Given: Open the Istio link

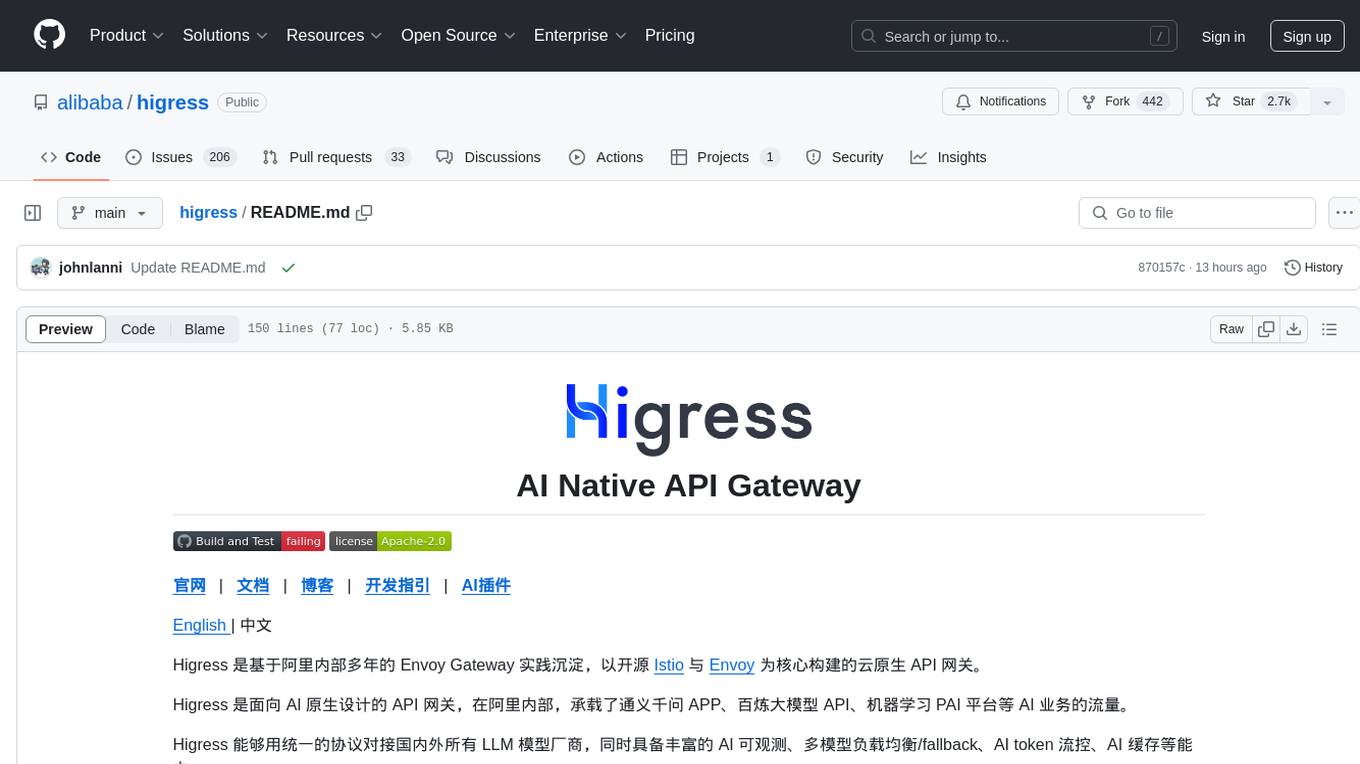Looking at the screenshot, I should [669, 665].
